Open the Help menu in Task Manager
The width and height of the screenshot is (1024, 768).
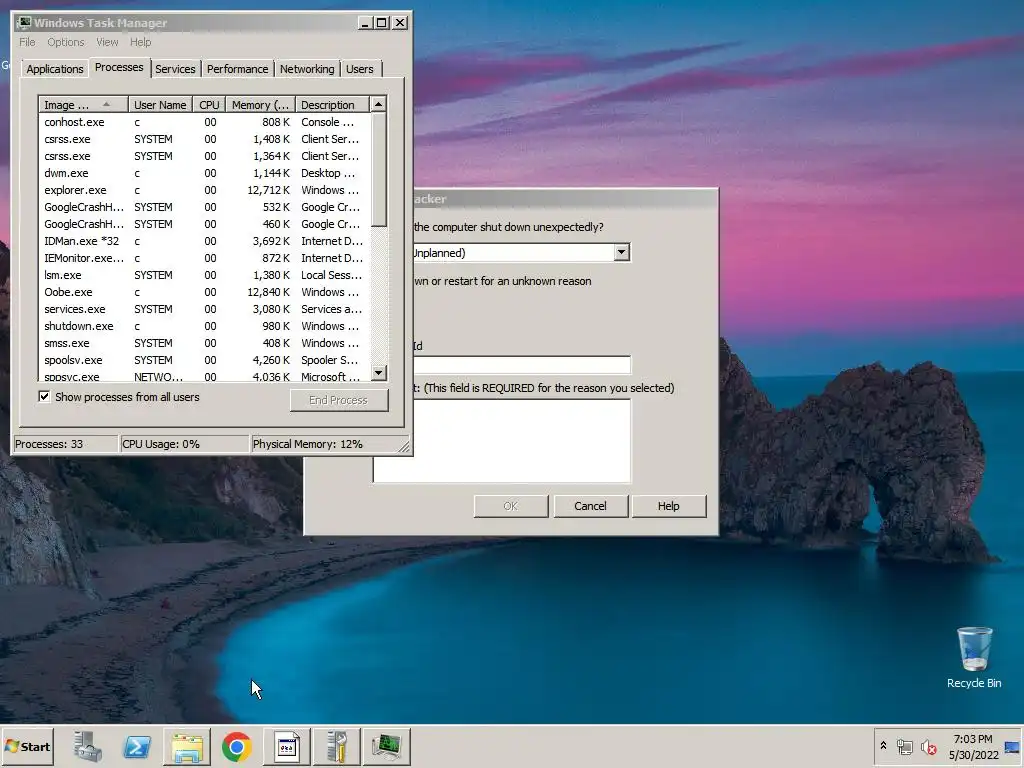tap(140, 42)
